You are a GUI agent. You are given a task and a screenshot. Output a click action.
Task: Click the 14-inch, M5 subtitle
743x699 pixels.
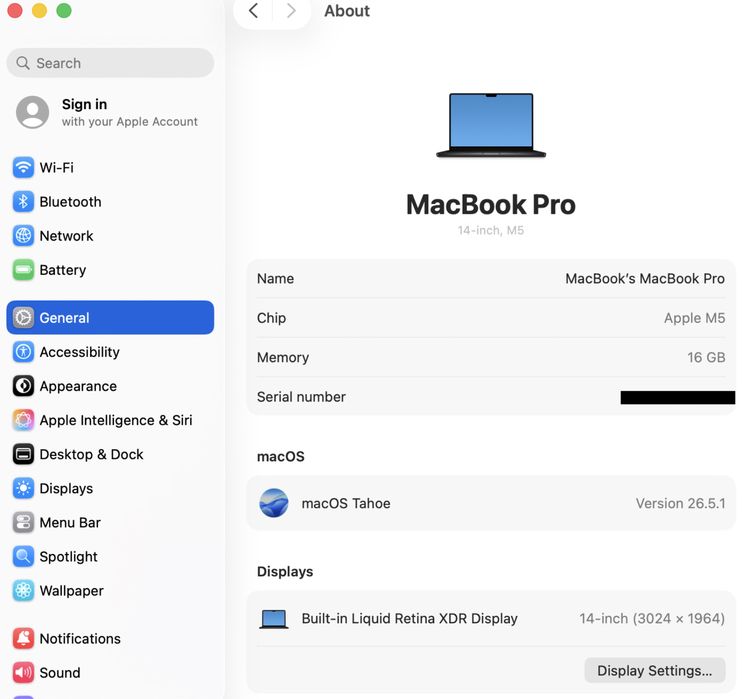click(x=490, y=230)
